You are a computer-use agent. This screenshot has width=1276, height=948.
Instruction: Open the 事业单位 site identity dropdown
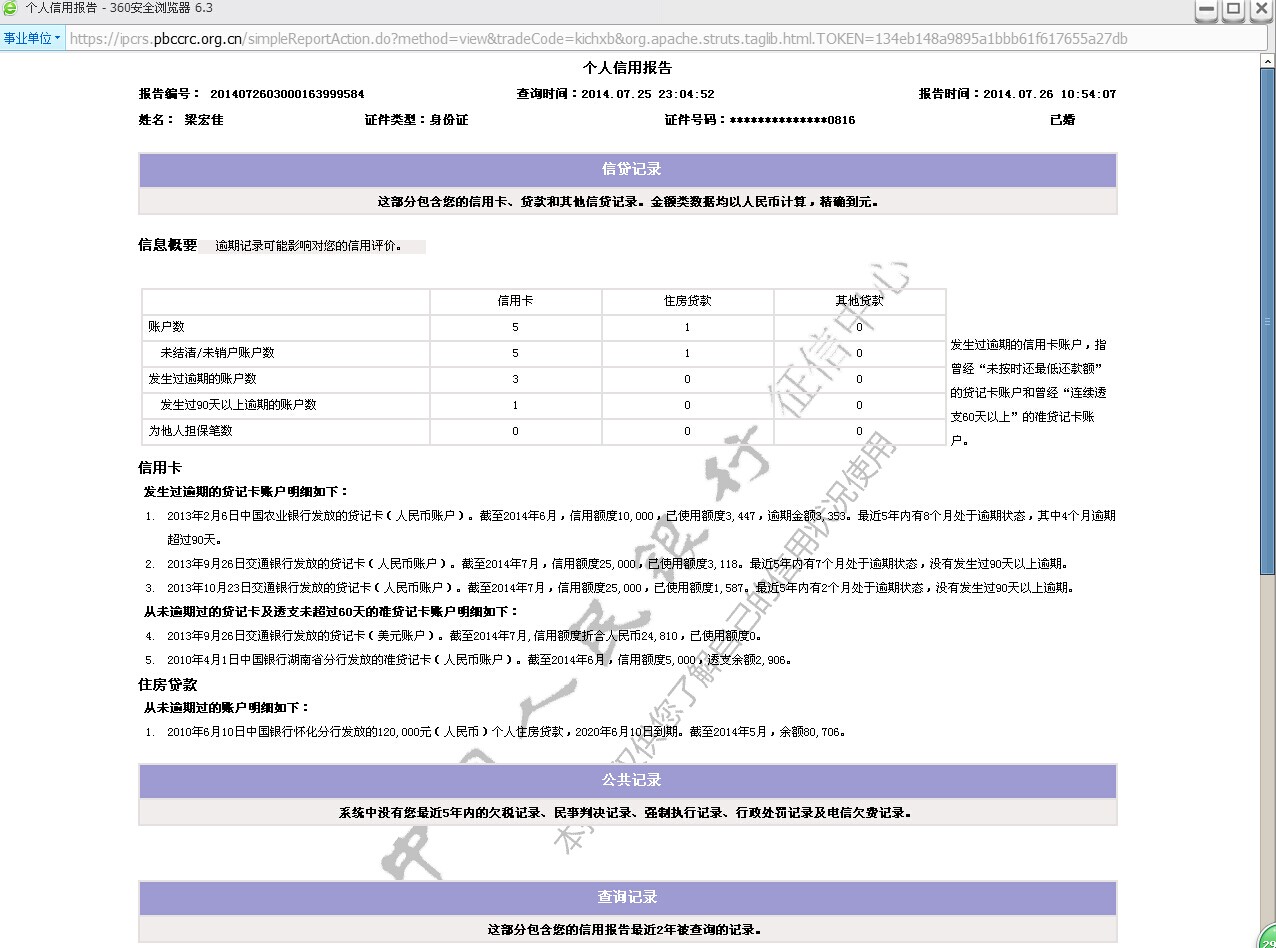click(x=32, y=39)
